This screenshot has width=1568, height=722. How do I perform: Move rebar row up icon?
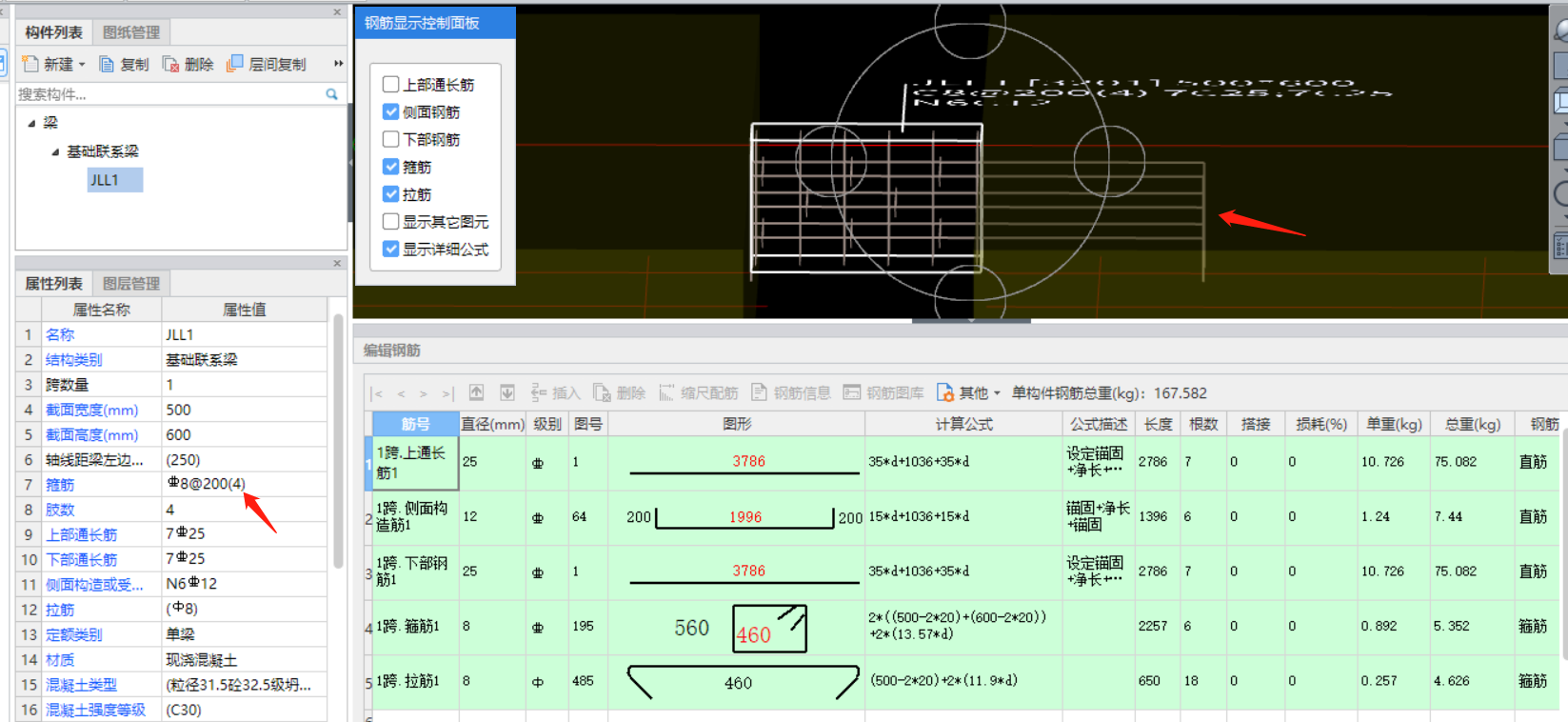(x=477, y=392)
